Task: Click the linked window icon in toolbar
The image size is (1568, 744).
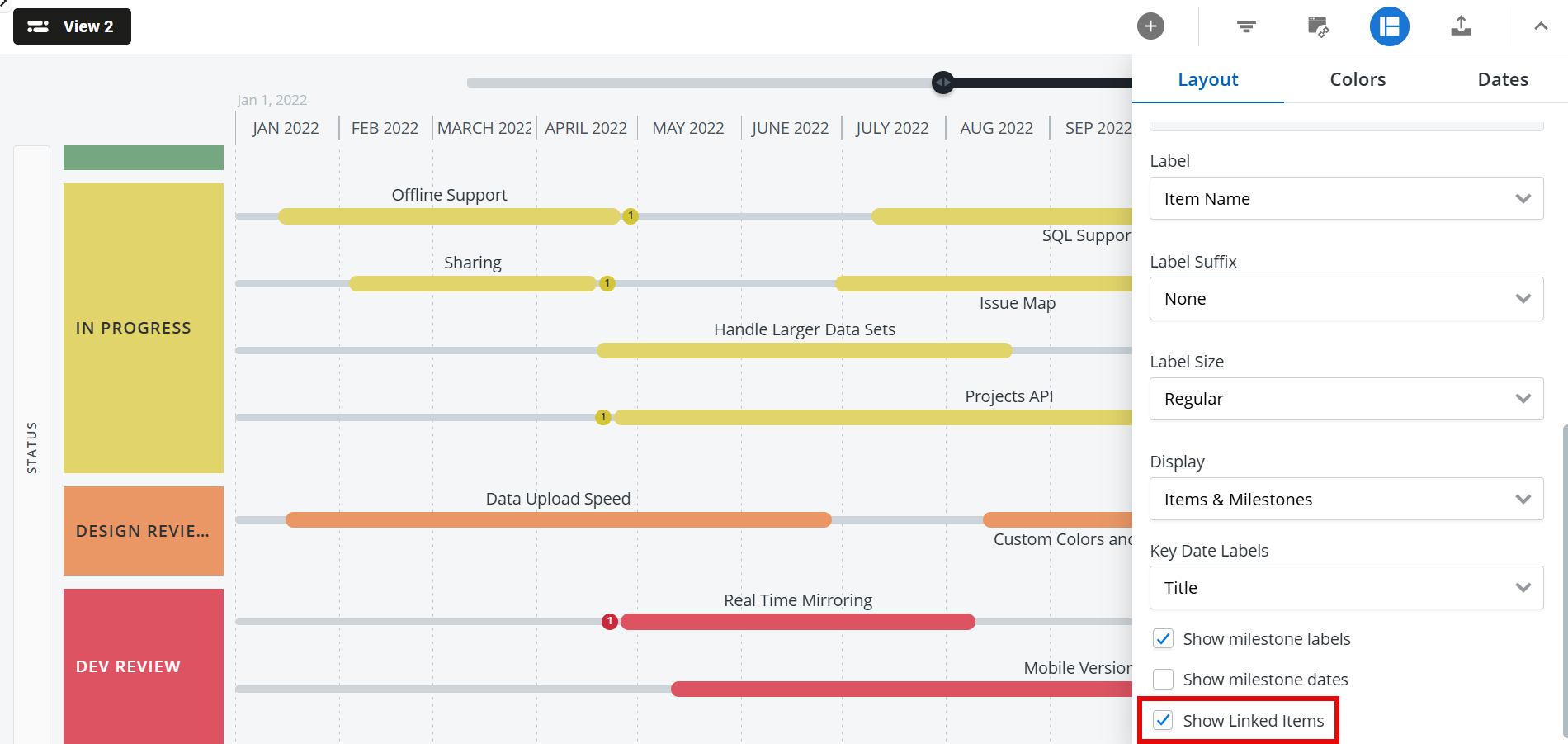Action: click(x=1318, y=26)
